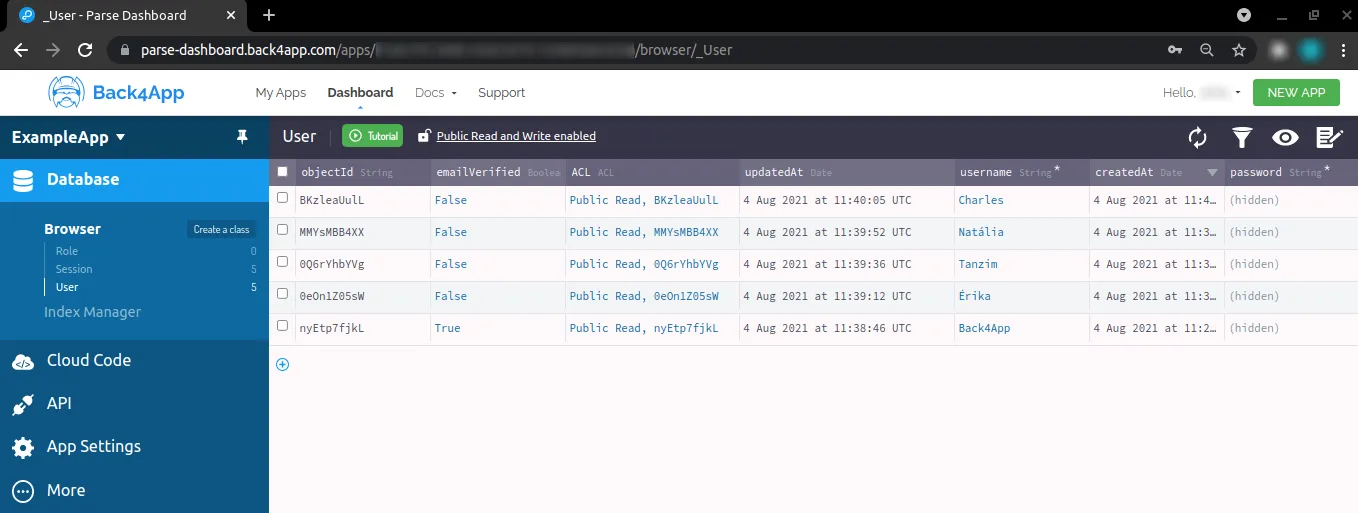Click the Browser sidebar heading
Screen dimensions: 1358x513
tap(72, 229)
